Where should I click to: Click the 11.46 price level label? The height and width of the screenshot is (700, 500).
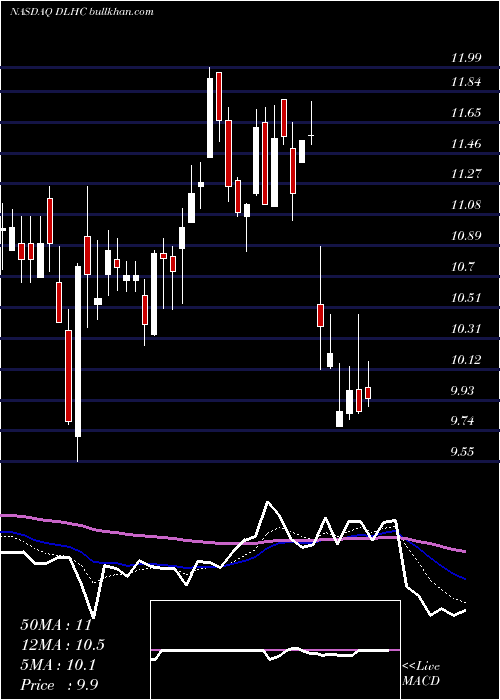tap(466, 144)
